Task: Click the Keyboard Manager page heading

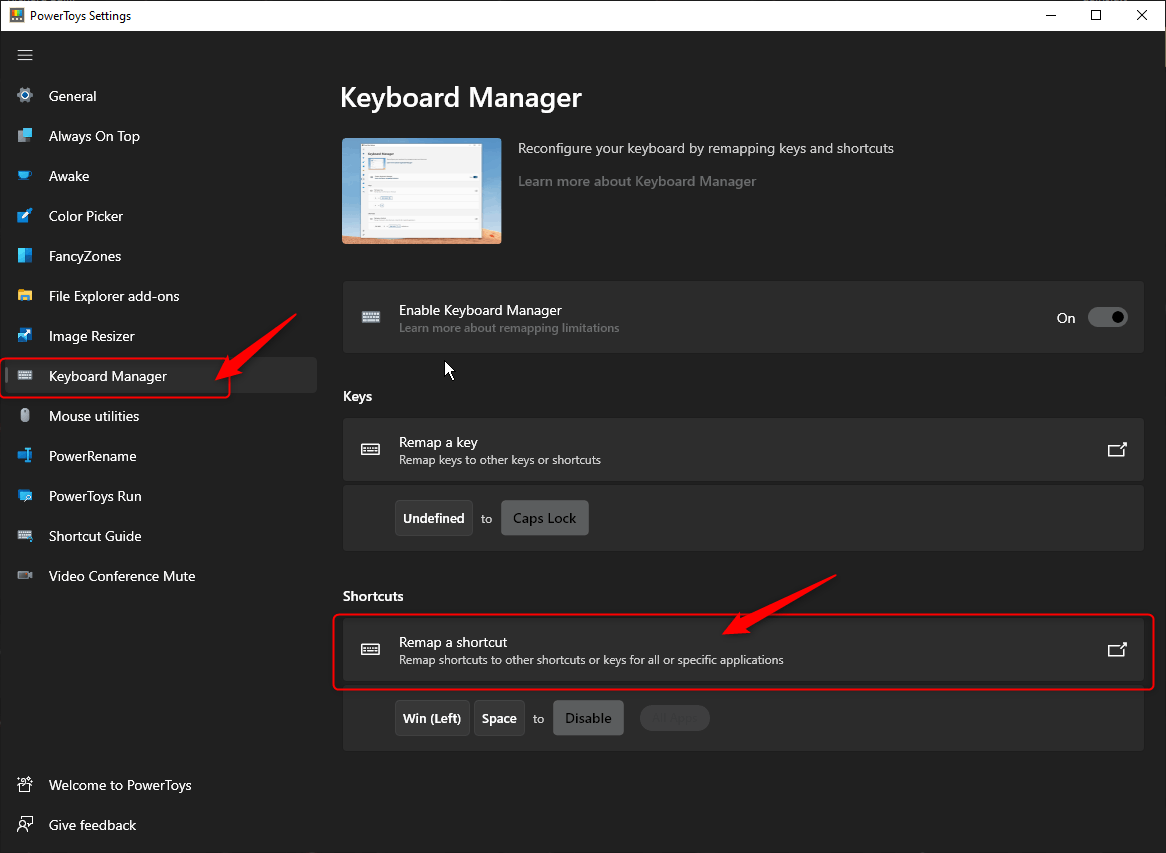Action: coord(461,97)
